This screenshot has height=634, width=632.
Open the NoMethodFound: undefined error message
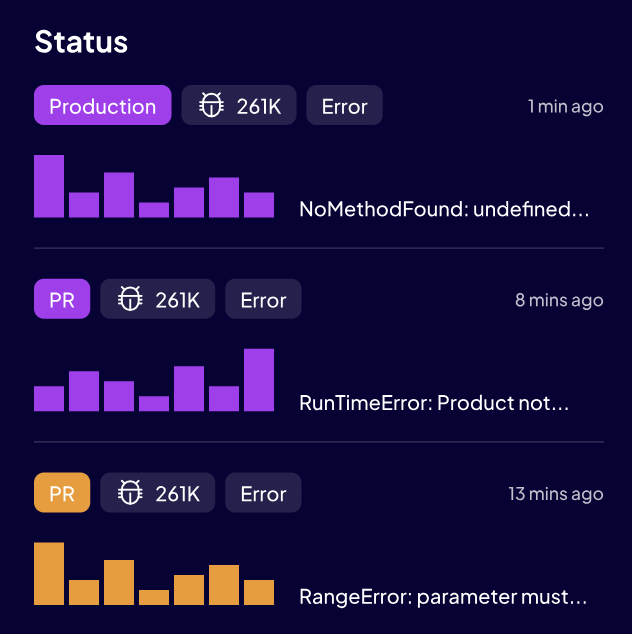pos(444,209)
